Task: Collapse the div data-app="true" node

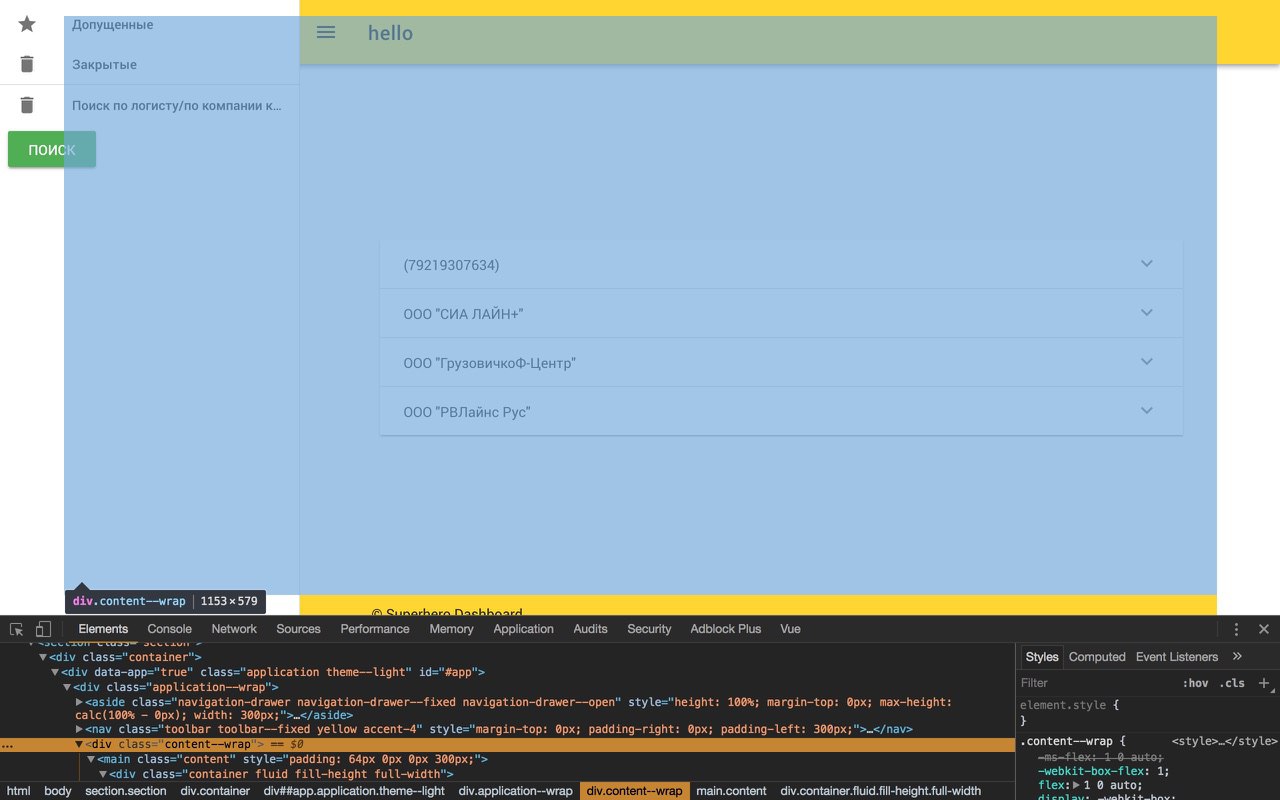Action: (x=55, y=672)
